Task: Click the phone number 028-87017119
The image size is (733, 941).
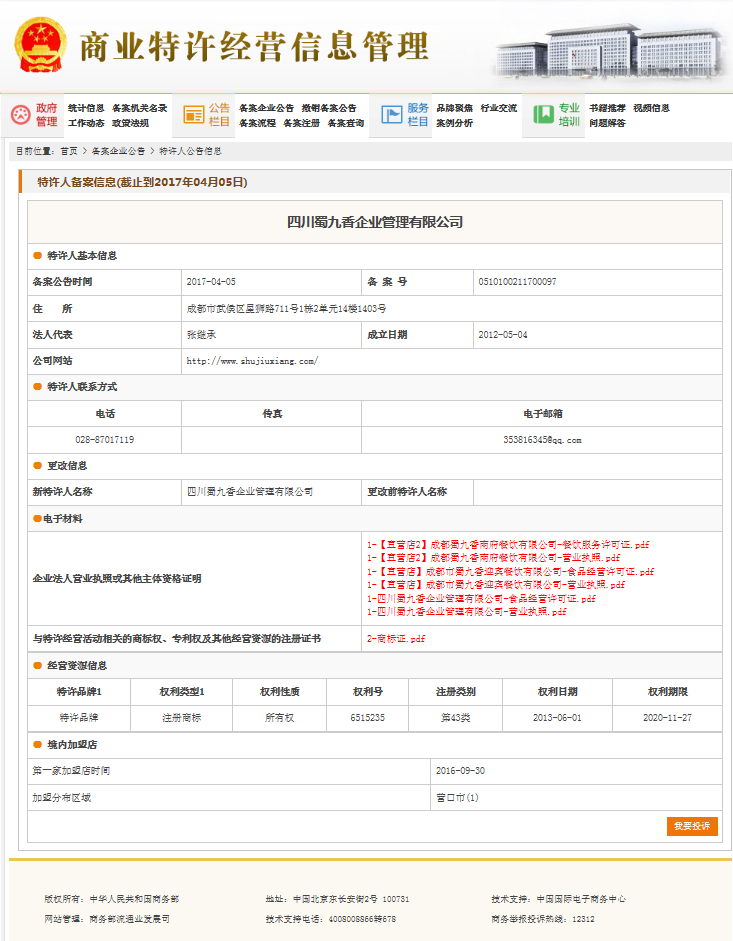Action: pos(104,440)
